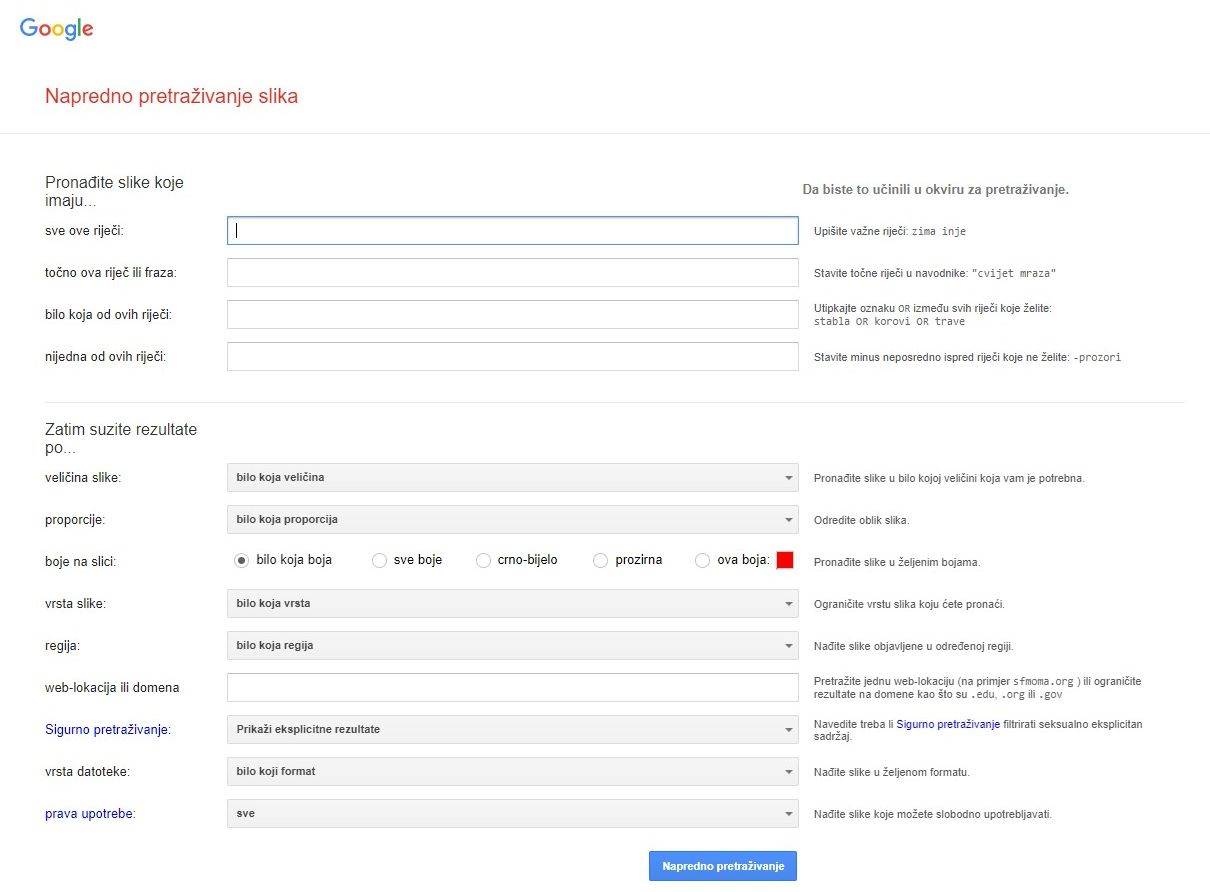Open the 'Sigurno pretraživanje' label link
1210x892 pixels.
[x=107, y=730]
